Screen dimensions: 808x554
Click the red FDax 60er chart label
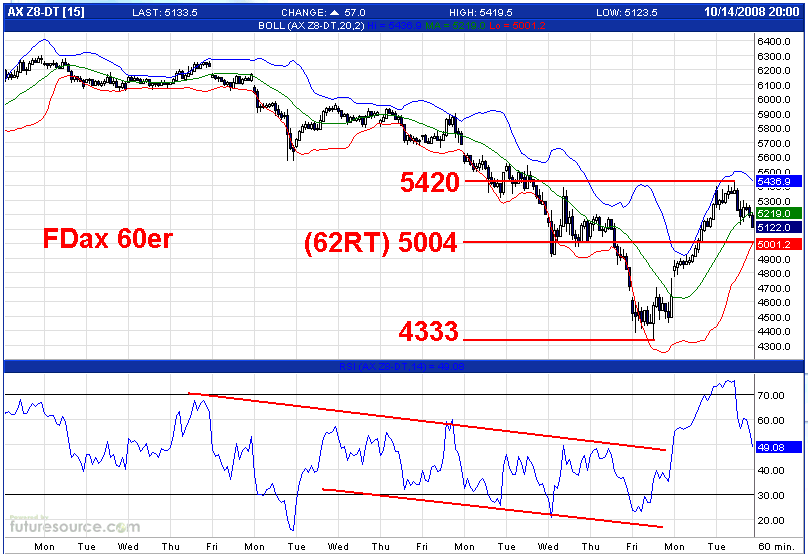[108, 239]
